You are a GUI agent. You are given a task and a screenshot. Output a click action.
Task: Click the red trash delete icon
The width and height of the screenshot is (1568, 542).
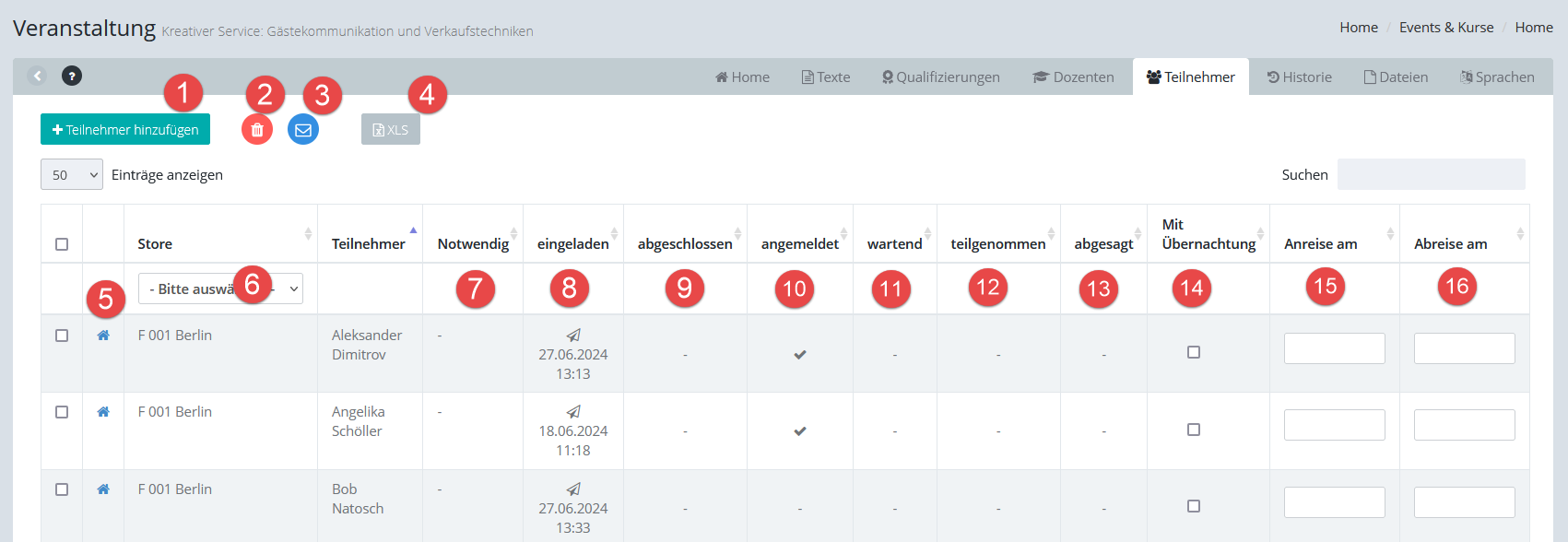(x=257, y=130)
